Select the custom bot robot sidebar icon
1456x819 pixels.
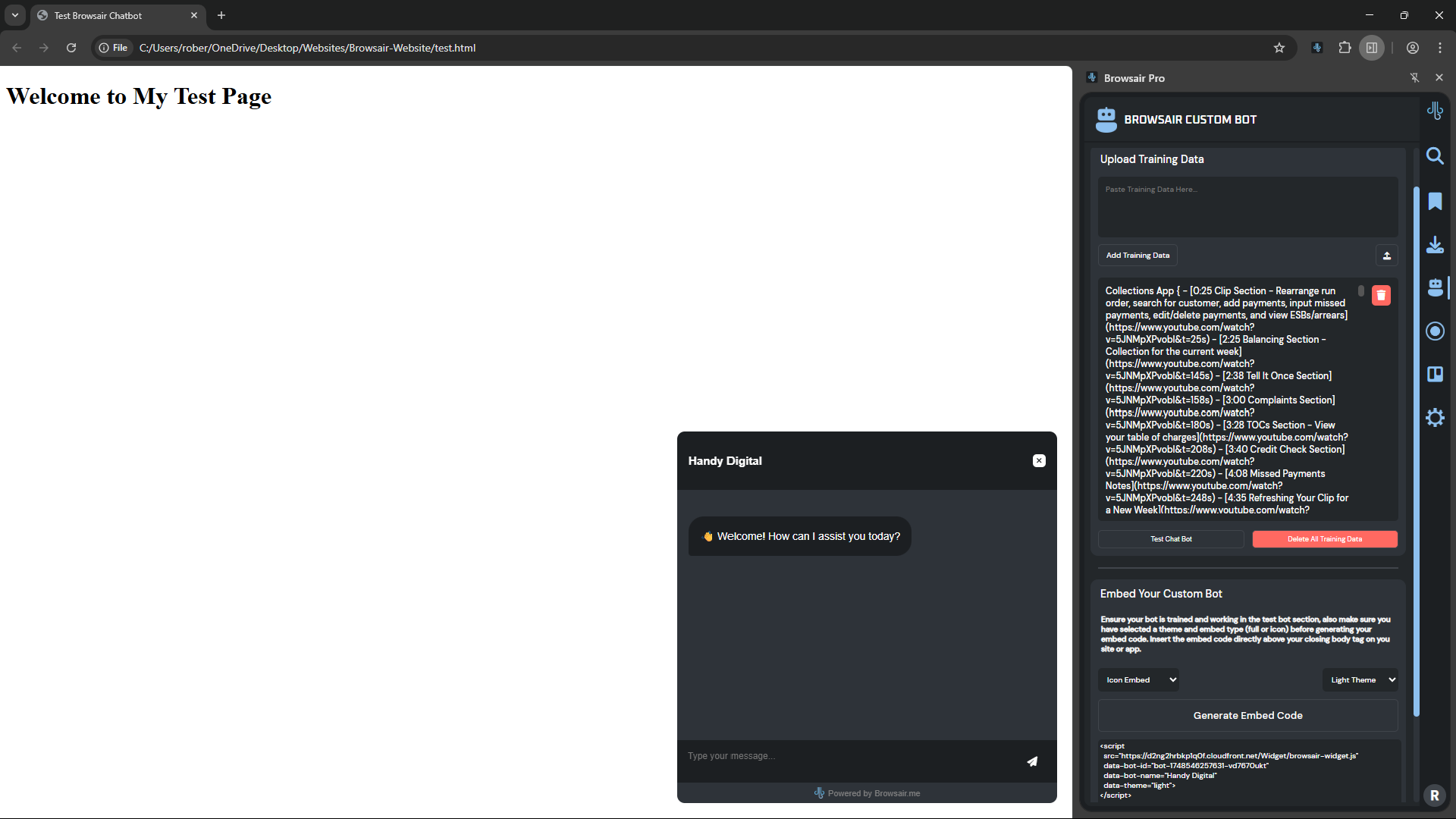point(1434,287)
